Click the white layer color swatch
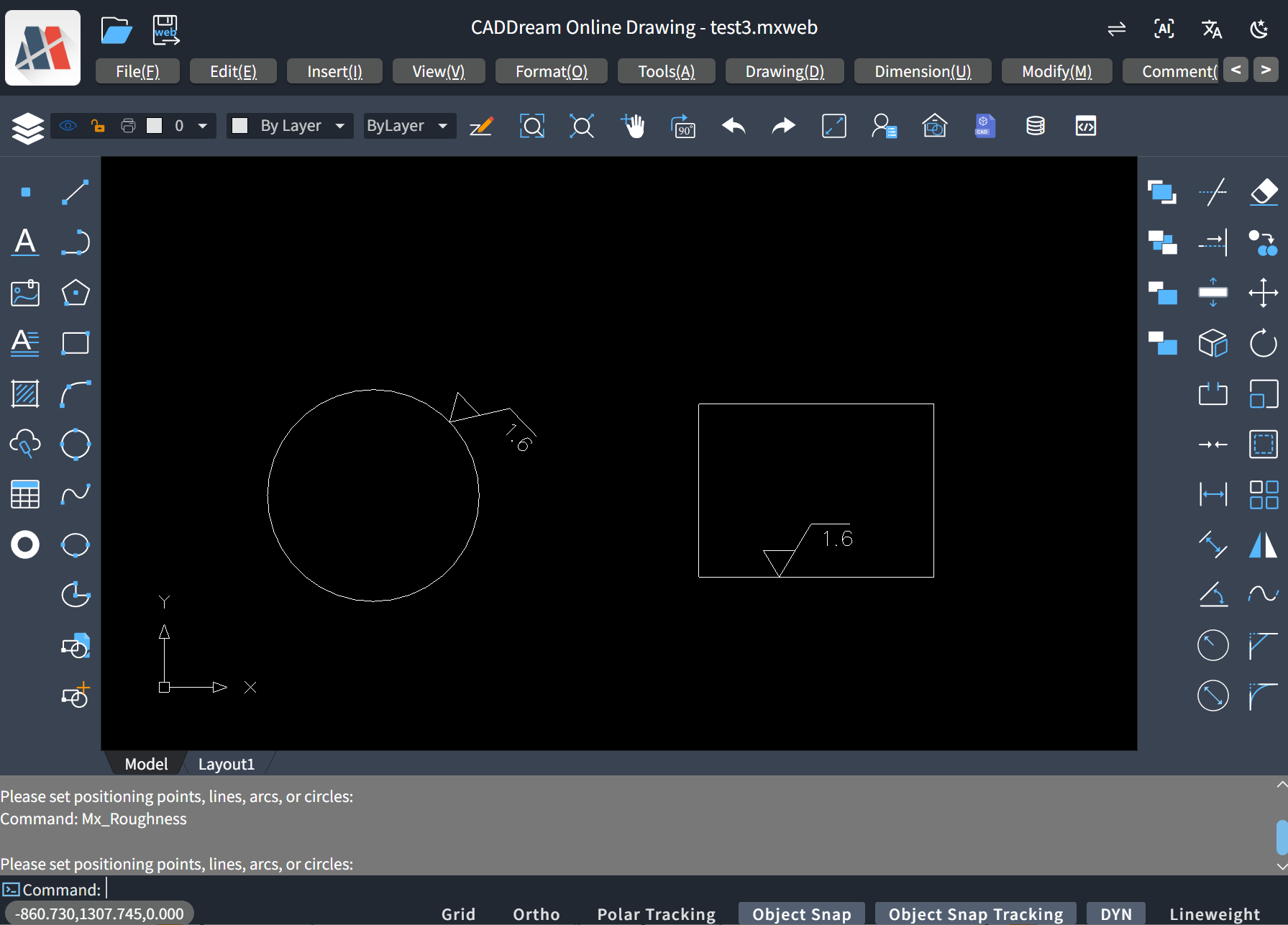 click(x=155, y=126)
